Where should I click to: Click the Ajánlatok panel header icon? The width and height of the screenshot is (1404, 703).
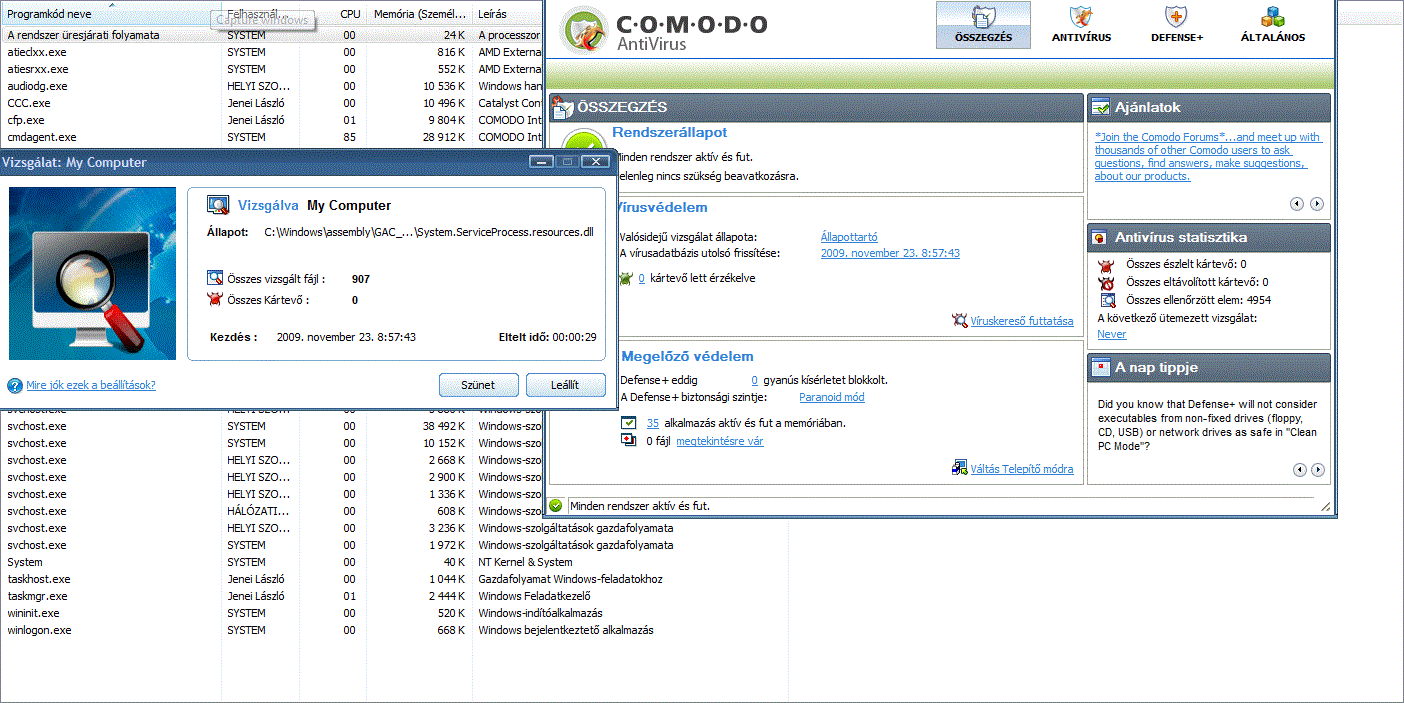(1101, 107)
